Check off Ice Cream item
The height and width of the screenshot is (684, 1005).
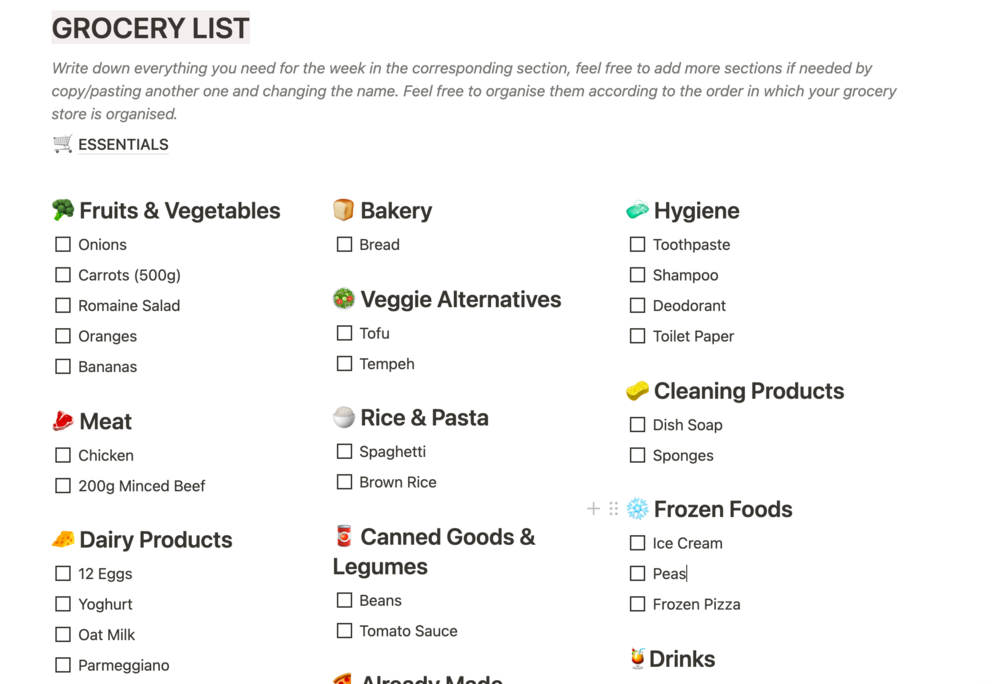637,543
